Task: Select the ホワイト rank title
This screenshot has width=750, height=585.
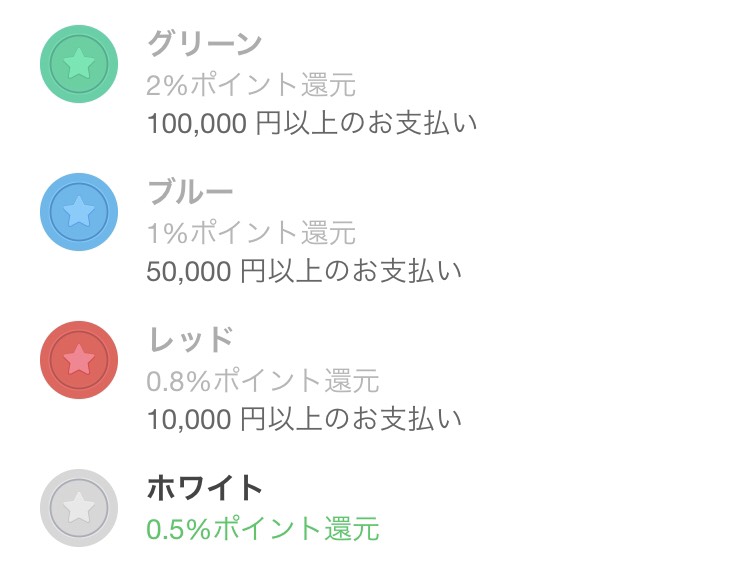Action: coord(204,488)
